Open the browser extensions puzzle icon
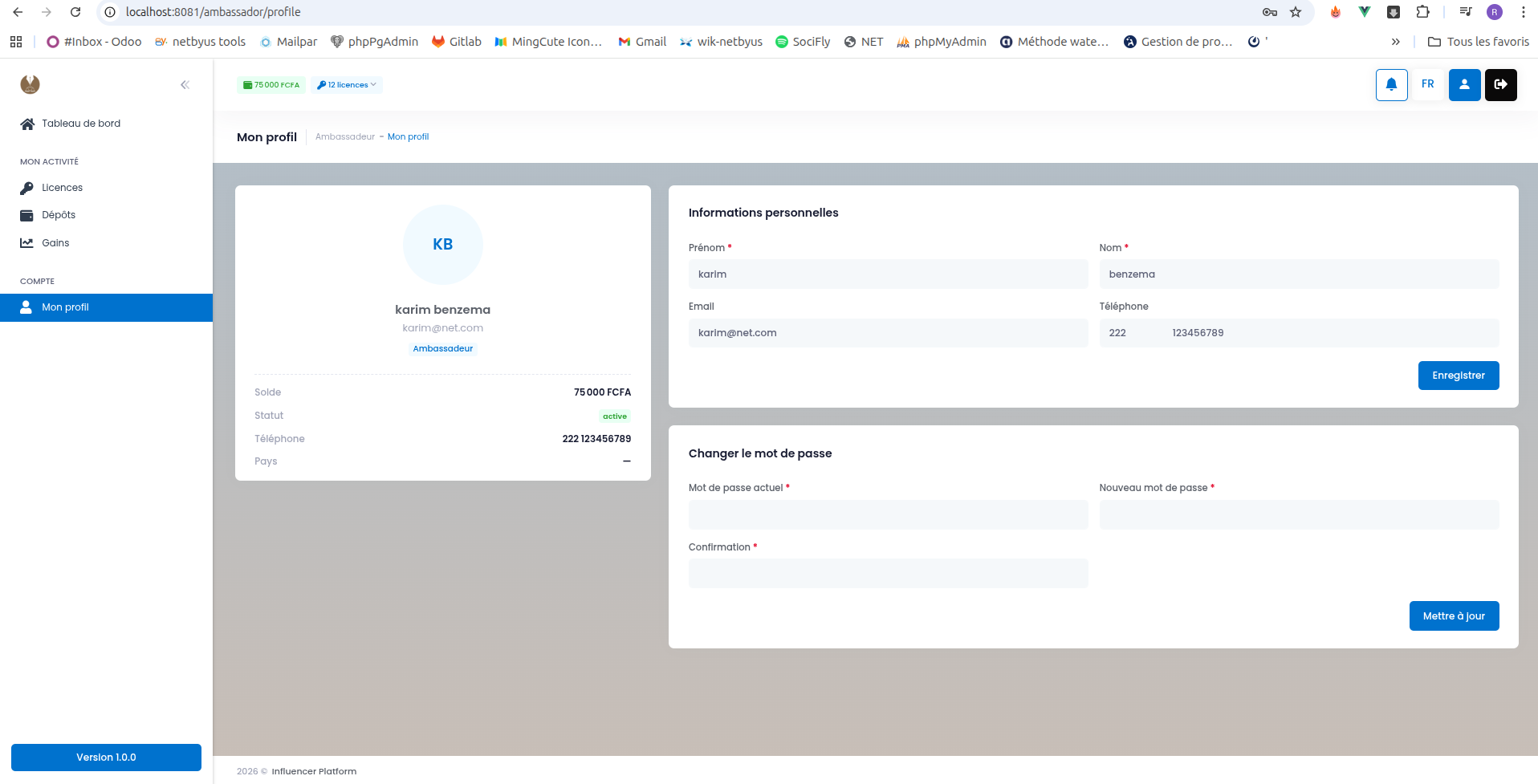Screen dimensions: 1538x784 (1422, 12)
